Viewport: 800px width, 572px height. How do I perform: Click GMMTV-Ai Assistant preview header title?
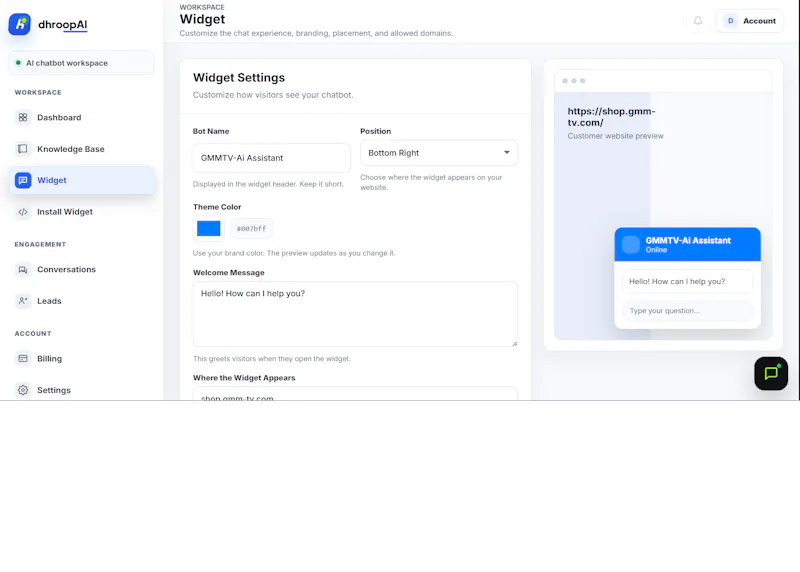[x=688, y=240]
